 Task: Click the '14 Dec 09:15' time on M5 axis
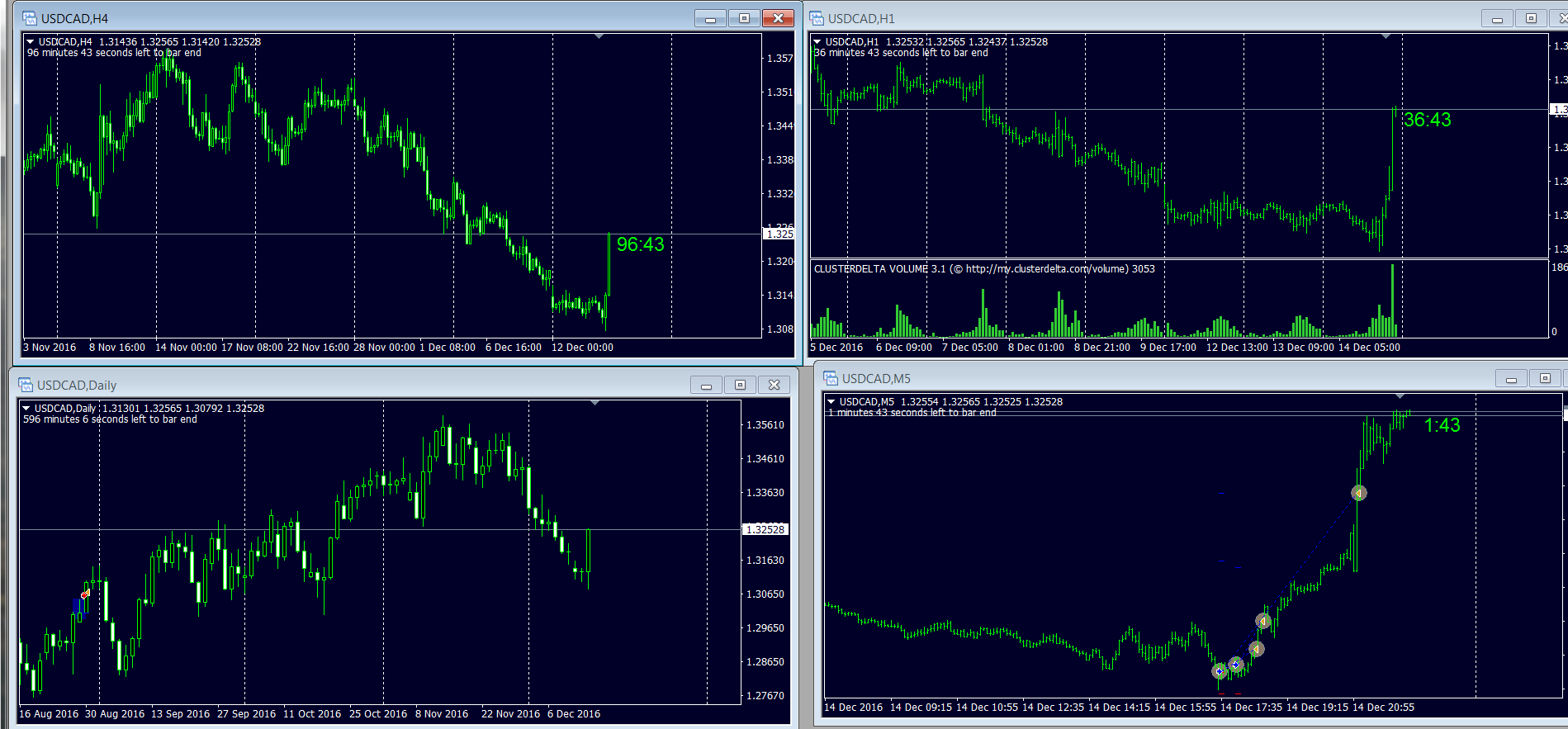[x=921, y=708]
